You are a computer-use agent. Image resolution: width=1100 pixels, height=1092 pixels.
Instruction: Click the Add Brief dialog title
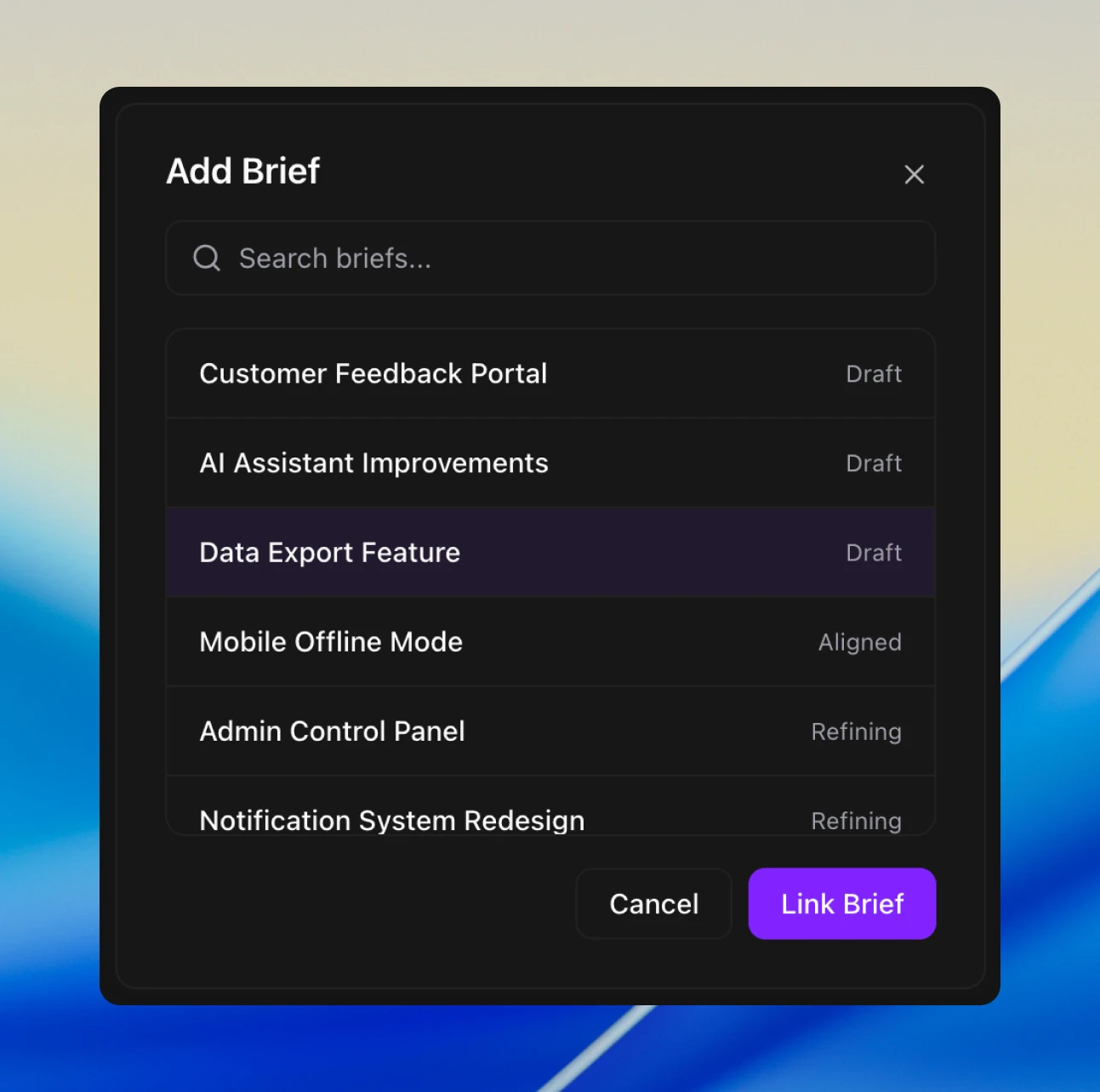243,171
